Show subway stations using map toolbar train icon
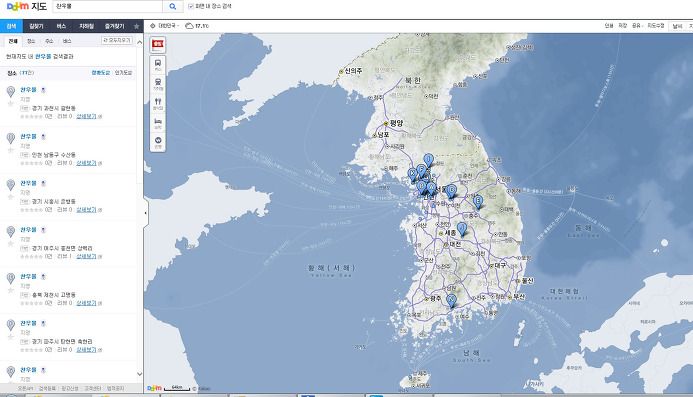This screenshot has width=693, height=397. [x=158, y=84]
